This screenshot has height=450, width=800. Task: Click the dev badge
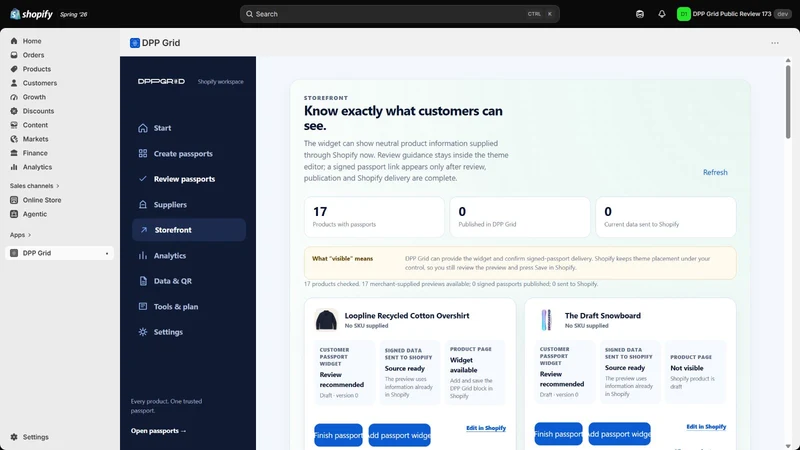click(x=783, y=14)
